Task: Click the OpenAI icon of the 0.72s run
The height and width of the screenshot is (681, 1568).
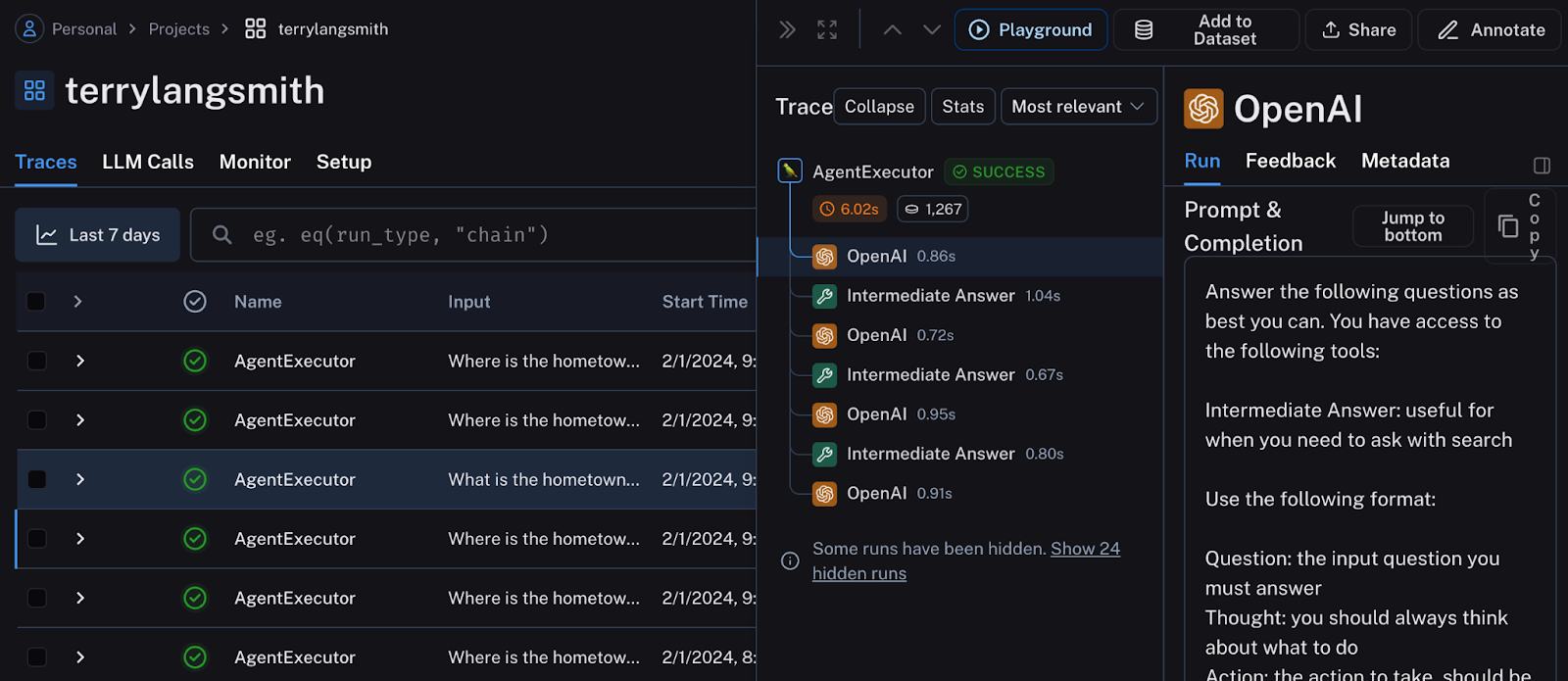Action: coord(825,335)
